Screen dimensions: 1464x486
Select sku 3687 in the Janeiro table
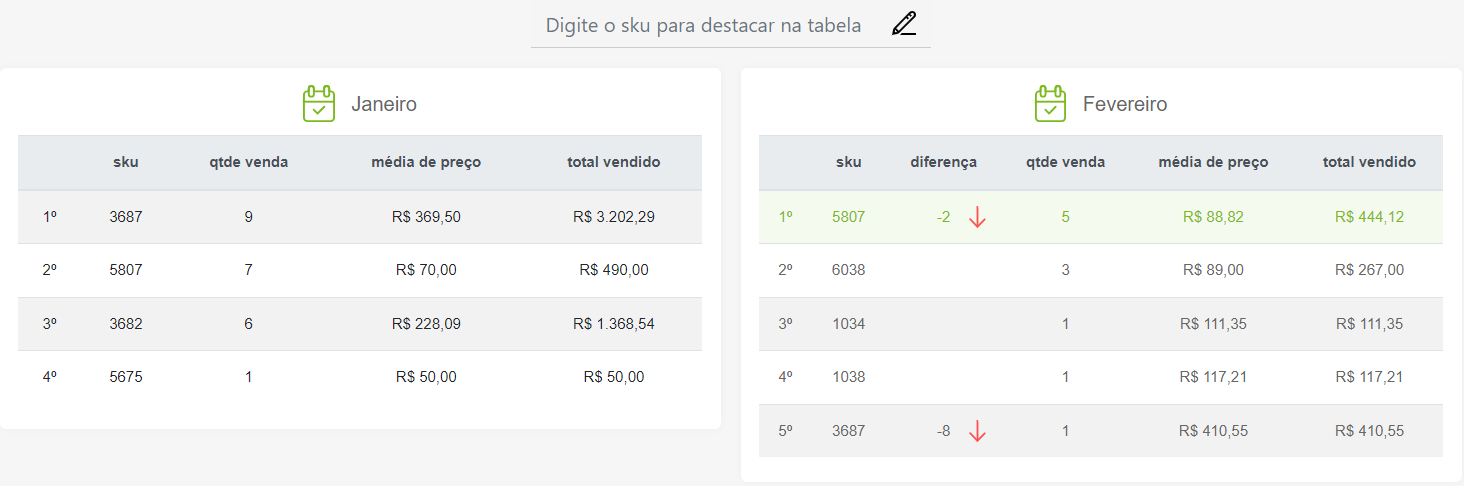(126, 216)
